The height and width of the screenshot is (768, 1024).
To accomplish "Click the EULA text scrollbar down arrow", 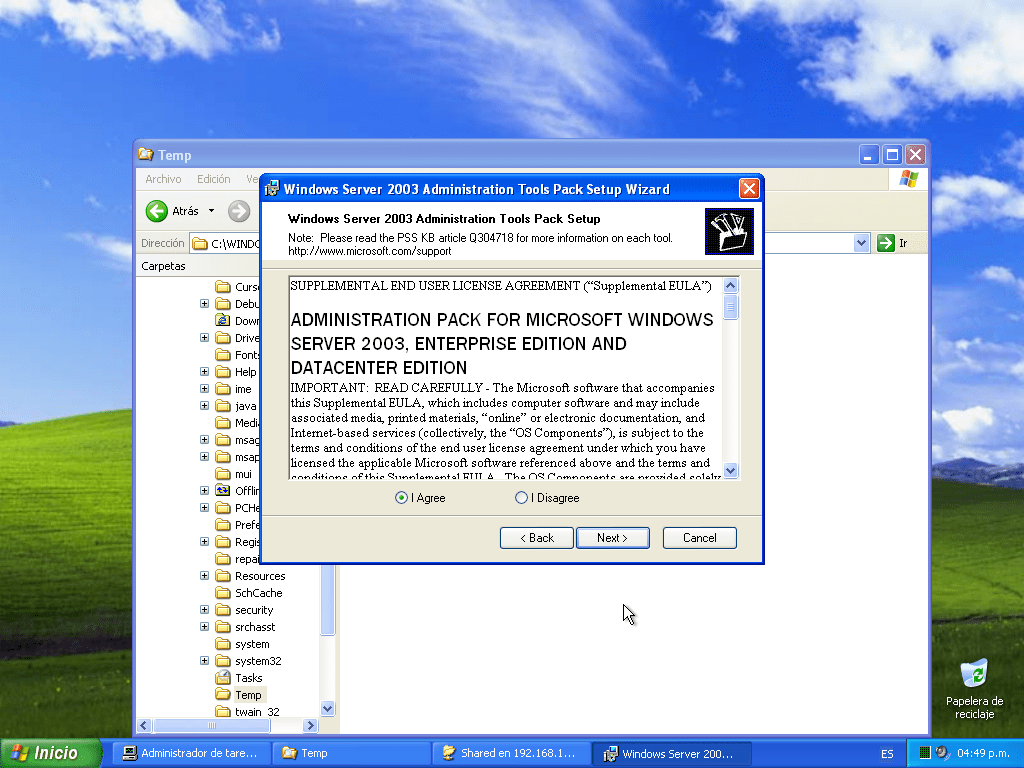I will click(730, 470).
